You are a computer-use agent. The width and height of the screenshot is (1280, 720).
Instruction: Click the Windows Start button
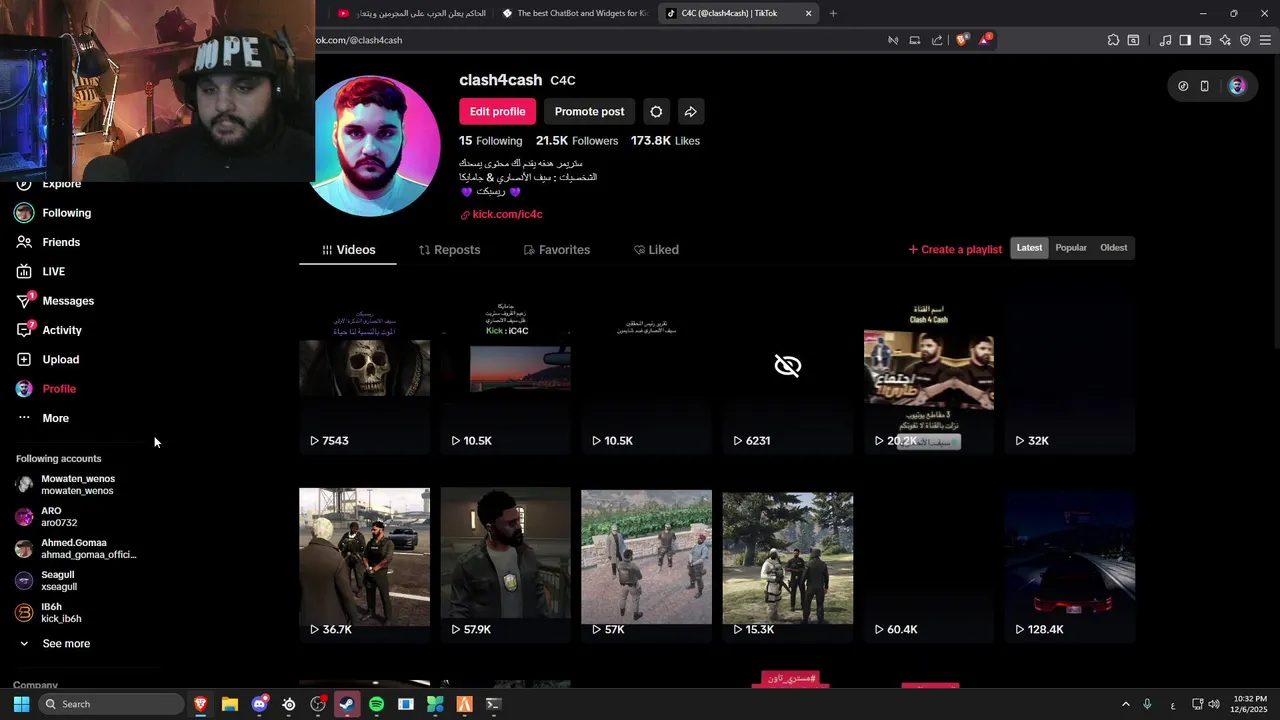[21, 704]
